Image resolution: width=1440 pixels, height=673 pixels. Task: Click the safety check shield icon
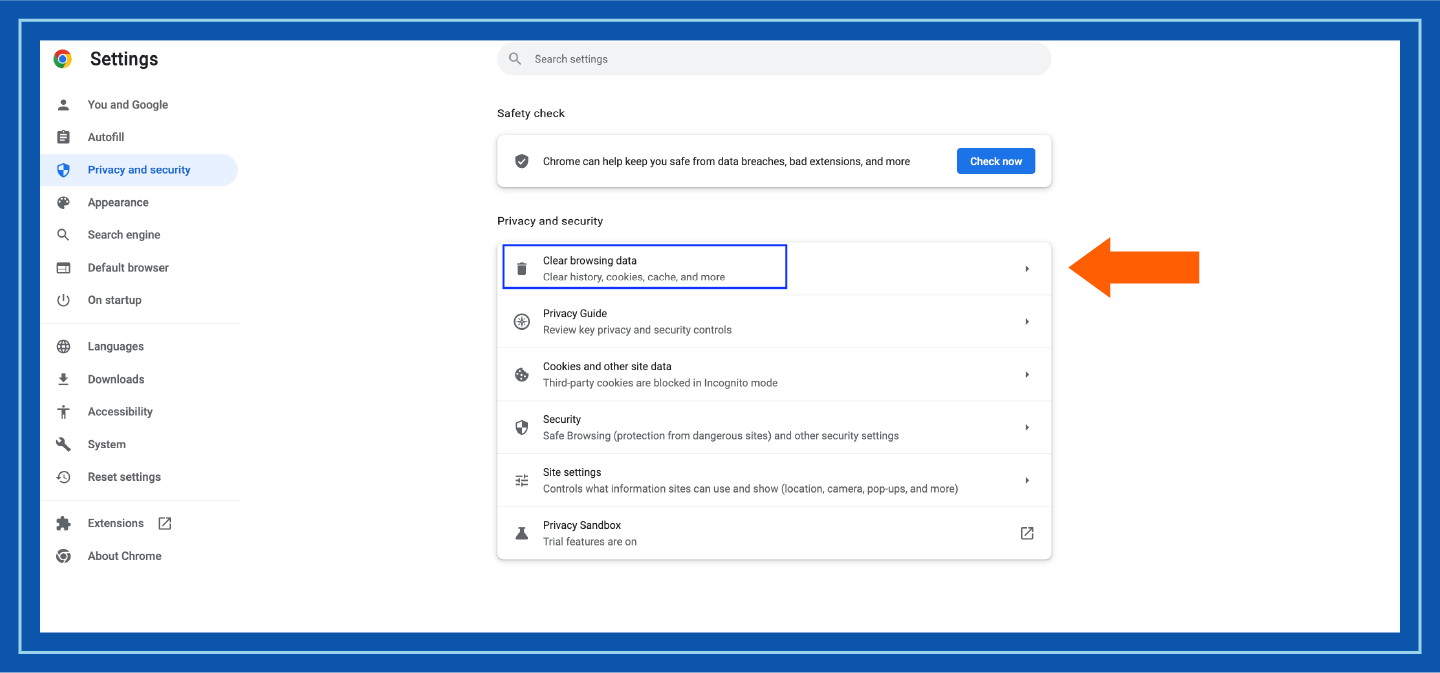[521, 160]
